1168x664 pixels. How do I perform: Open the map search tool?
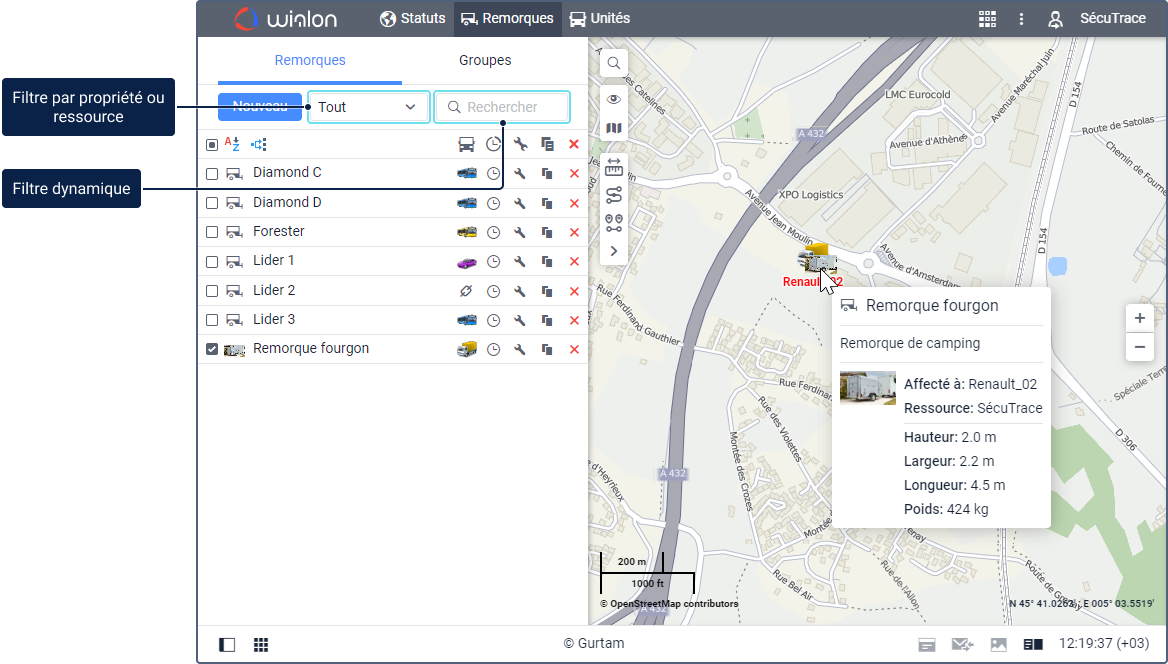pyautogui.click(x=614, y=62)
